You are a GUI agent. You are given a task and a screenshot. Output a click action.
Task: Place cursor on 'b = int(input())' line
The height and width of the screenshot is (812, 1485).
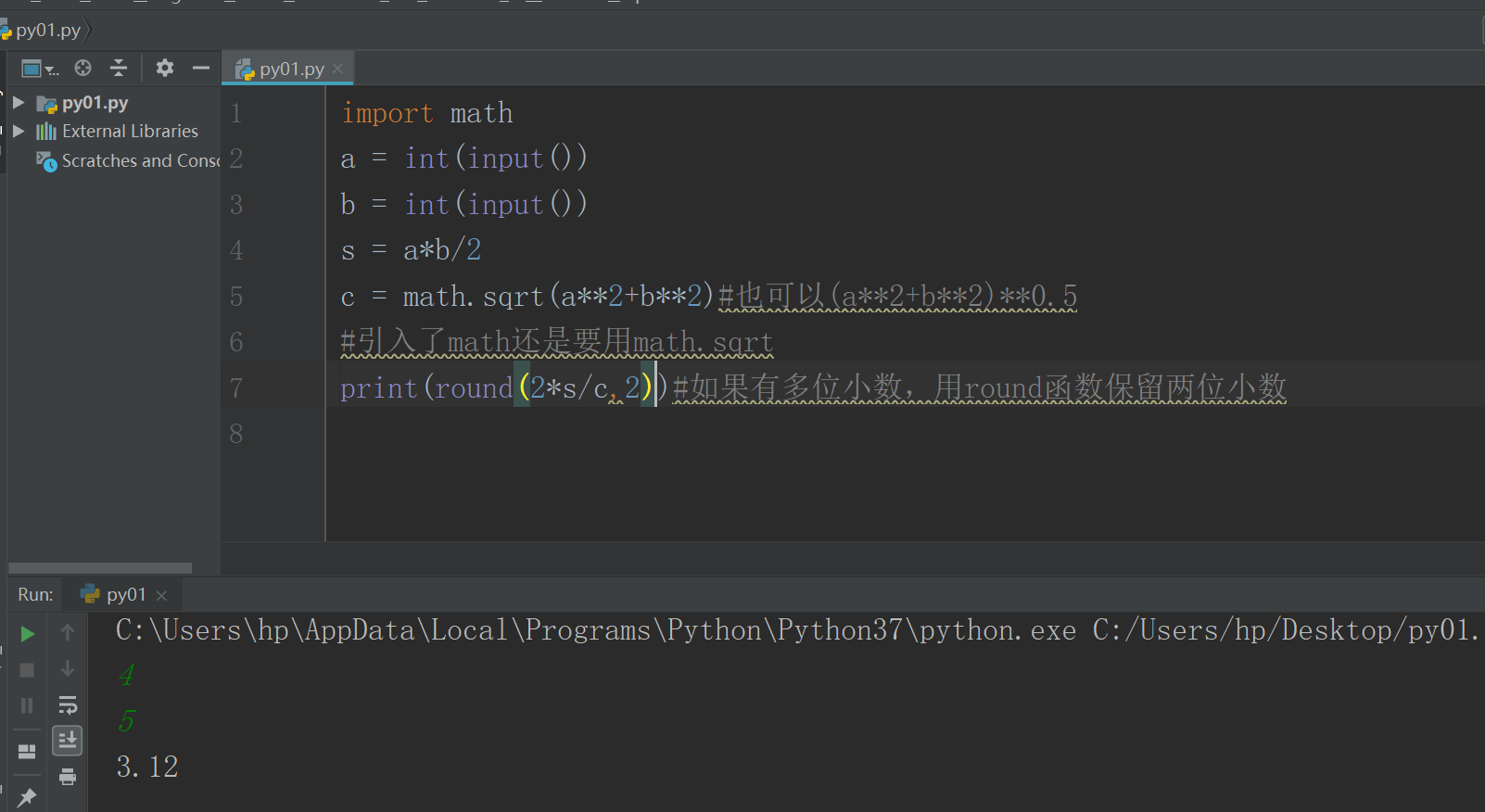pyautogui.click(x=463, y=204)
